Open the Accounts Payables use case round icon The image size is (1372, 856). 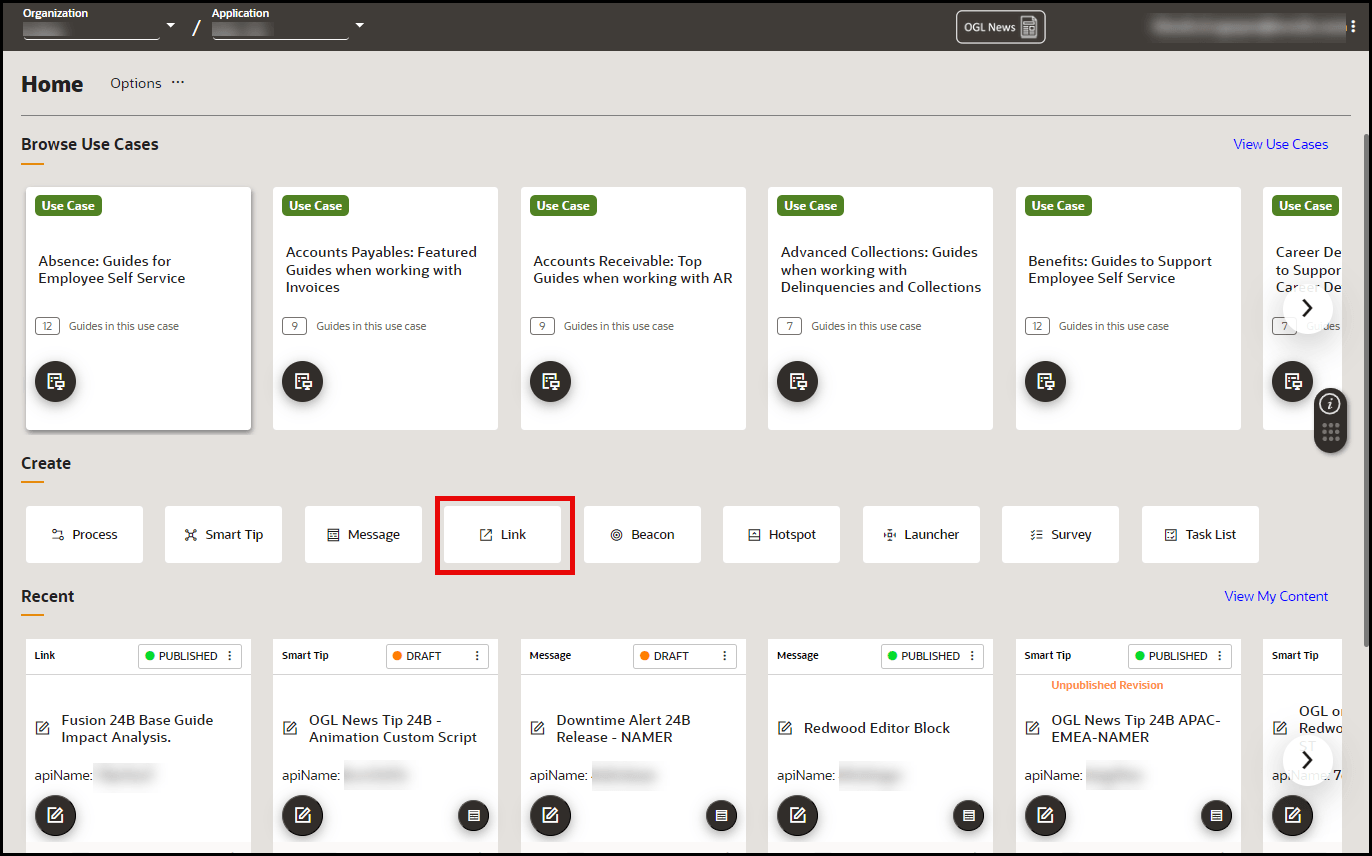[302, 381]
